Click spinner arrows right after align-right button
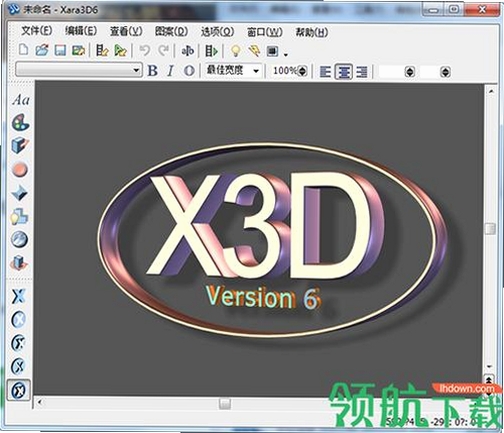The height and width of the screenshot is (433, 504). pyautogui.click(x=410, y=72)
